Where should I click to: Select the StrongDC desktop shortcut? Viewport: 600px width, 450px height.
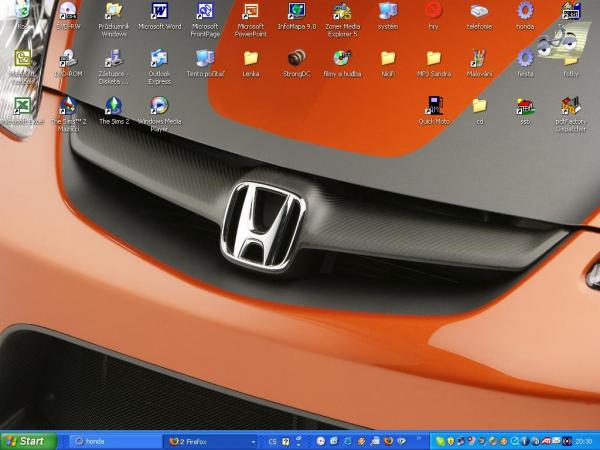(296, 59)
